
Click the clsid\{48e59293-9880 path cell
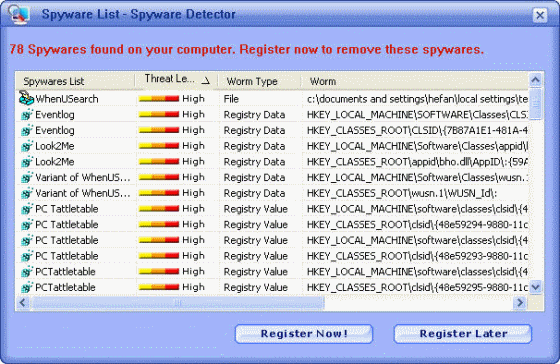pos(417,256)
